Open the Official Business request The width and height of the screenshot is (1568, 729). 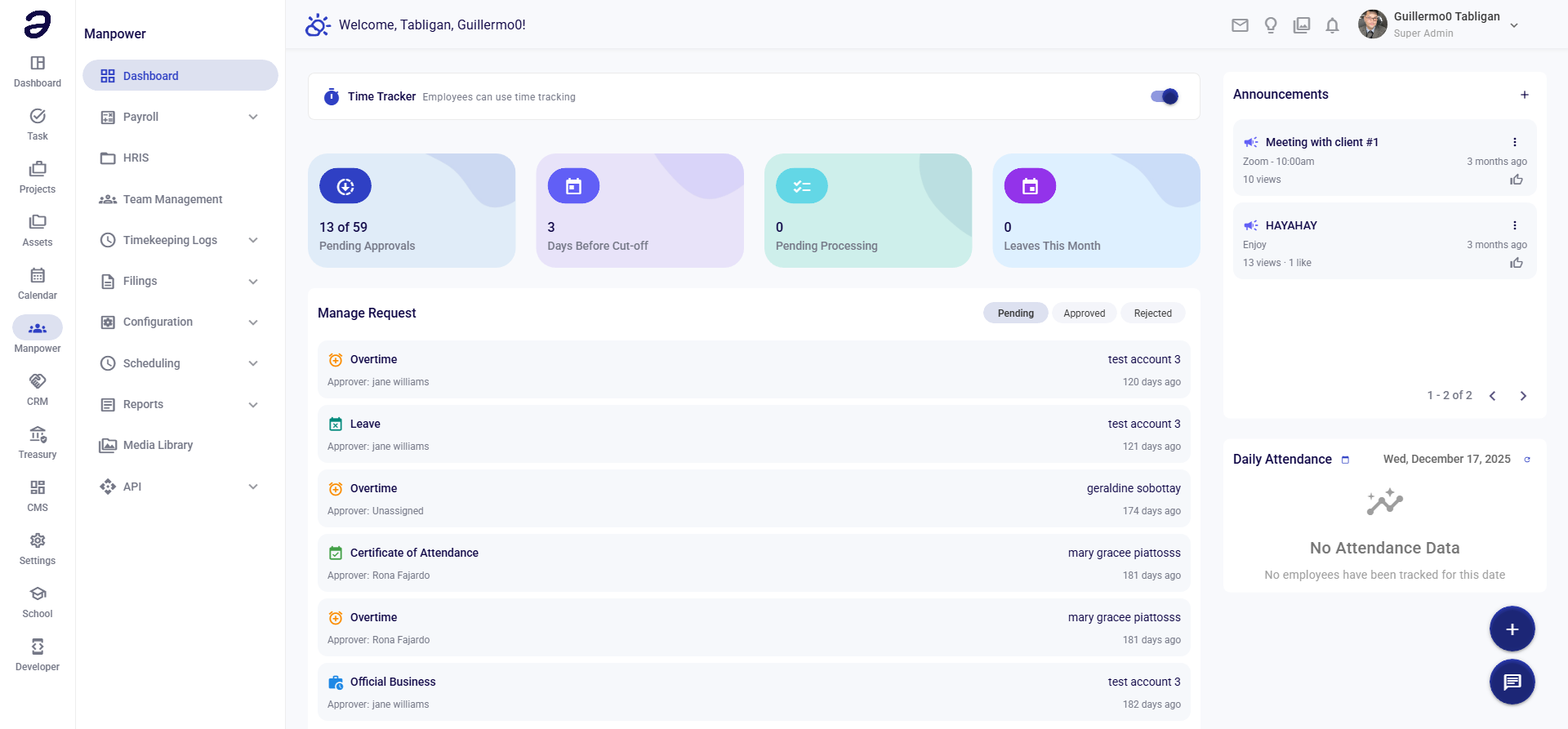pyautogui.click(x=754, y=692)
